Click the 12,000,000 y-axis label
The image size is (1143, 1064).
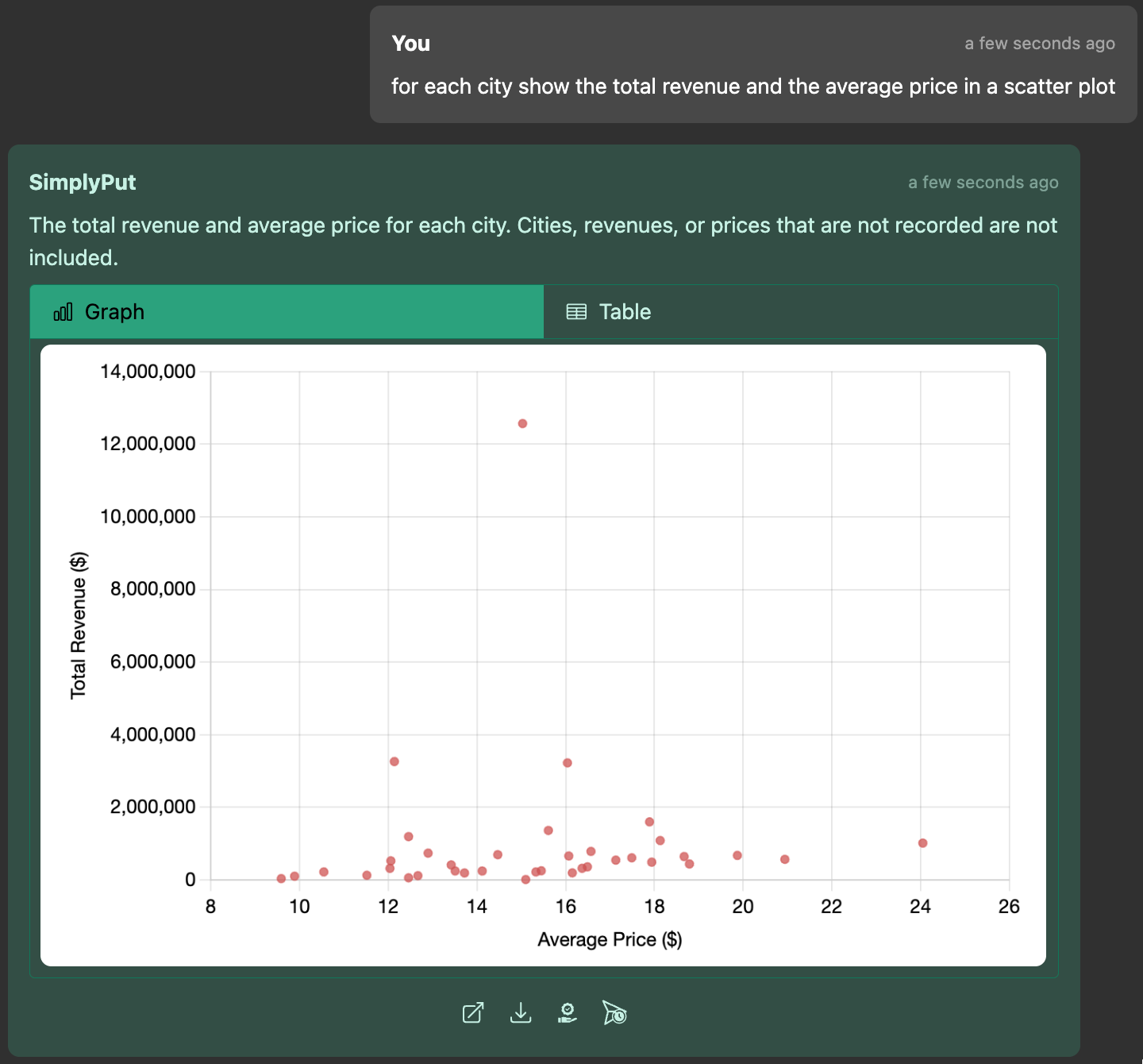148,443
